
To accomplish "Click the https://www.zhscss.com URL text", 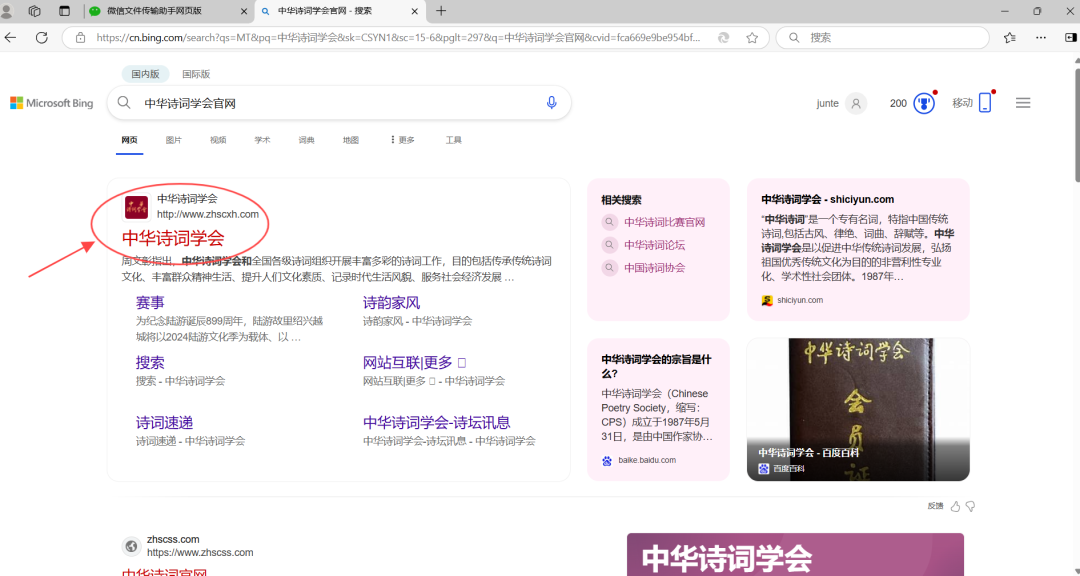I will (200, 553).
